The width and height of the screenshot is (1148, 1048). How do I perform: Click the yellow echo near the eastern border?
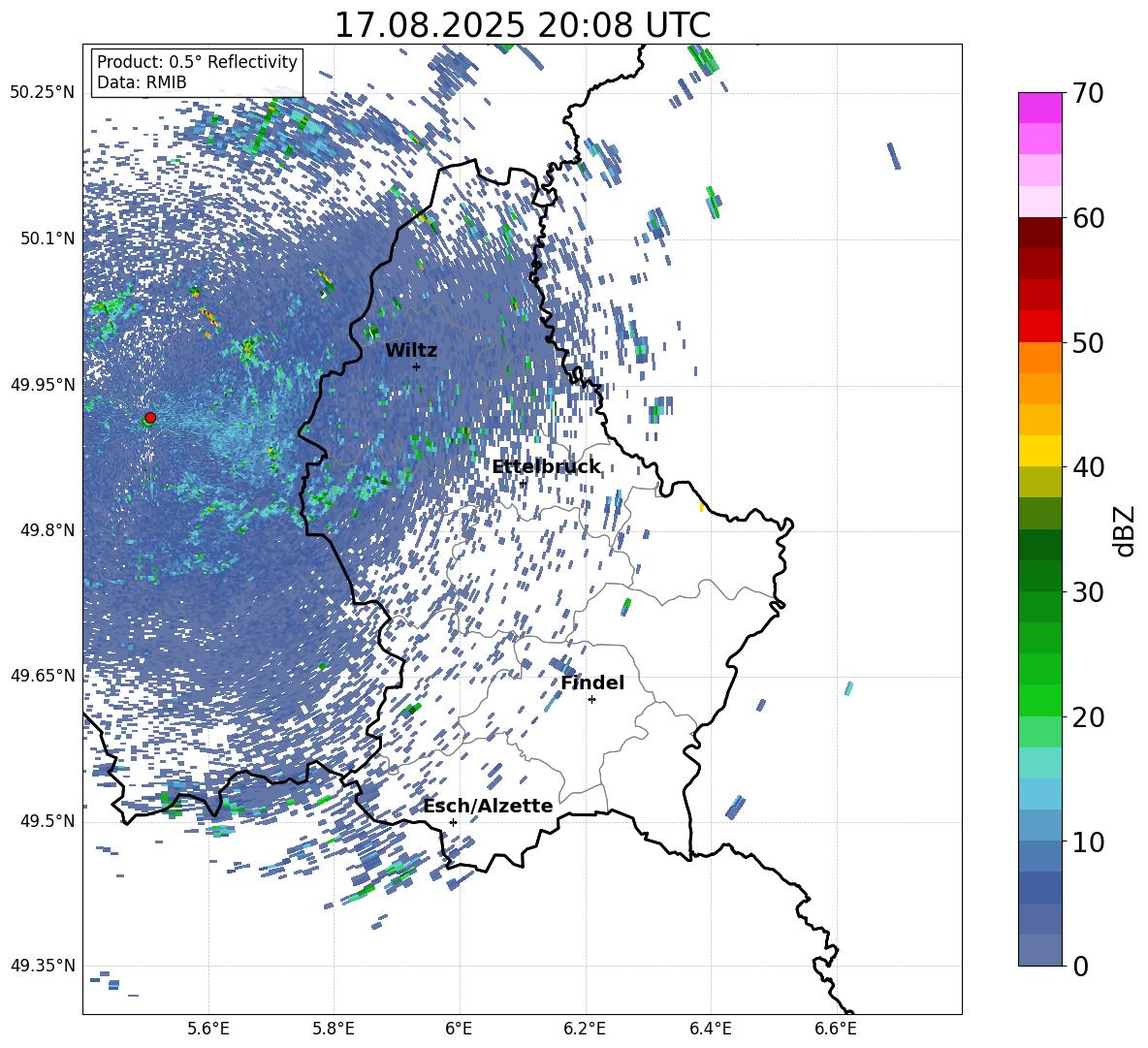(x=702, y=506)
